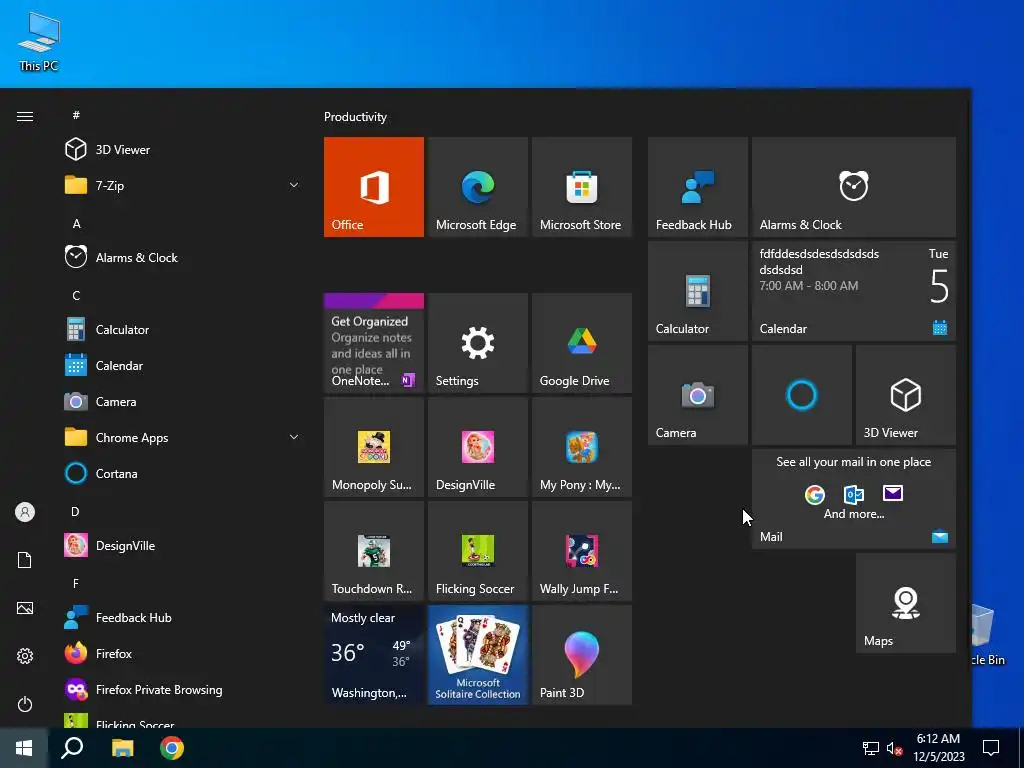
Task: Click the letter C section header
Action: click(x=76, y=296)
